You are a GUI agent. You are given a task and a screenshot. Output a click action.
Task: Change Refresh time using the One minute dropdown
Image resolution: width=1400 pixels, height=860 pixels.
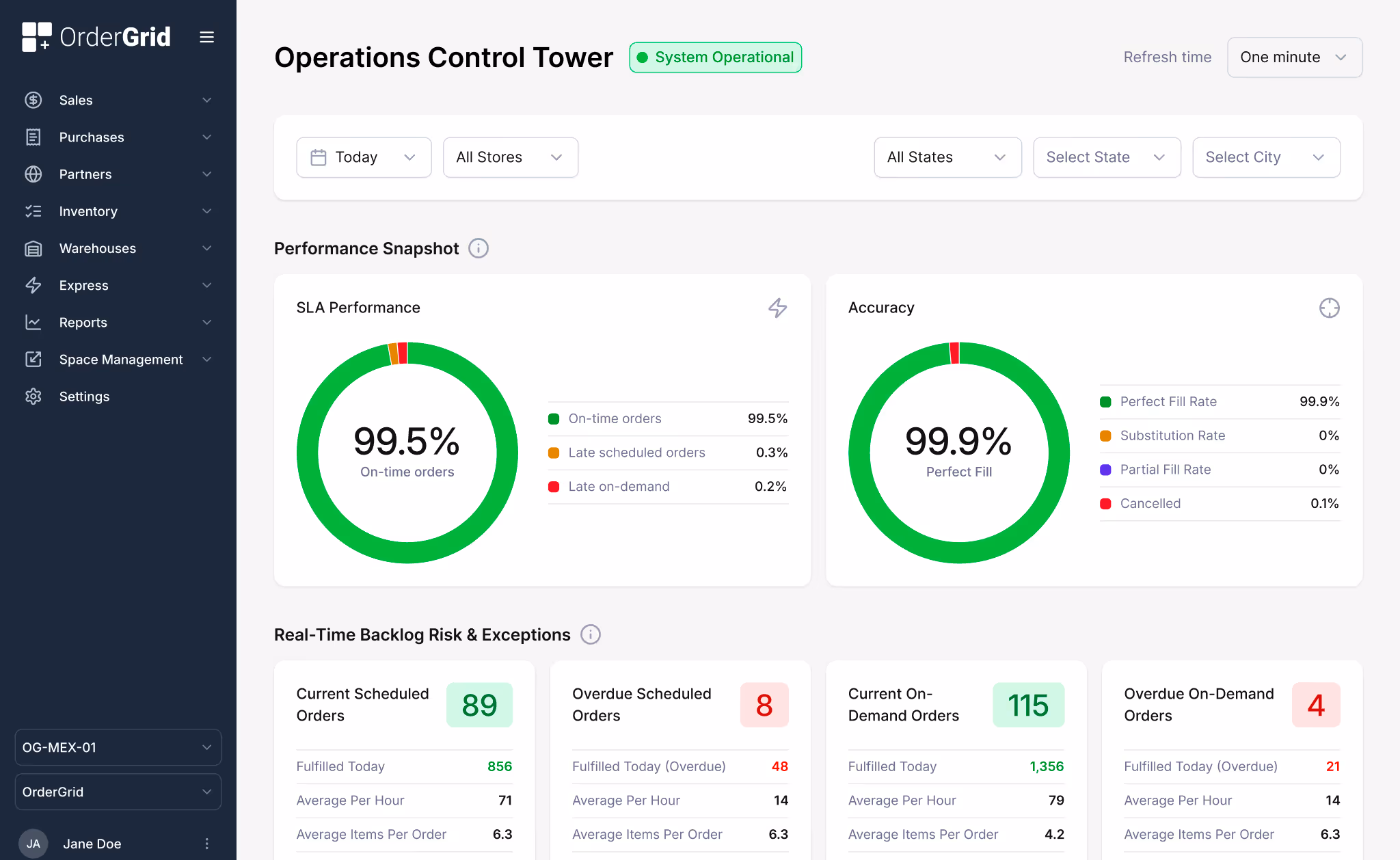1293,57
